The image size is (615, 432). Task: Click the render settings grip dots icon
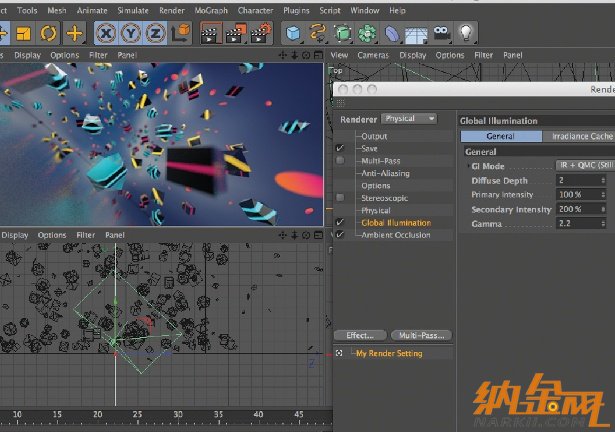coord(340,103)
